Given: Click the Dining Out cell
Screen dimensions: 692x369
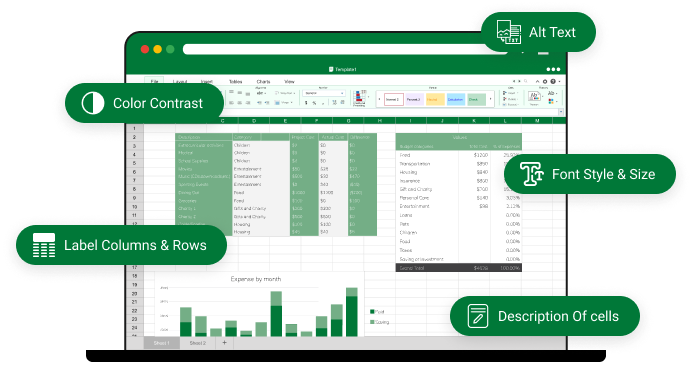Looking at the screenshot, I should coord(203,193).
